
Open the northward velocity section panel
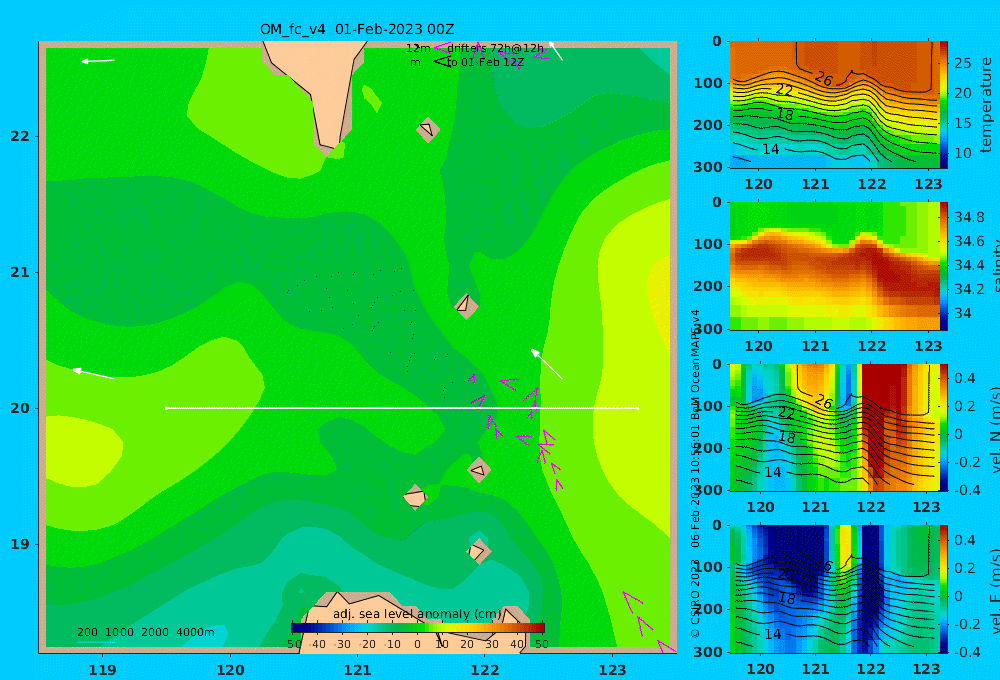click(834, 427)
